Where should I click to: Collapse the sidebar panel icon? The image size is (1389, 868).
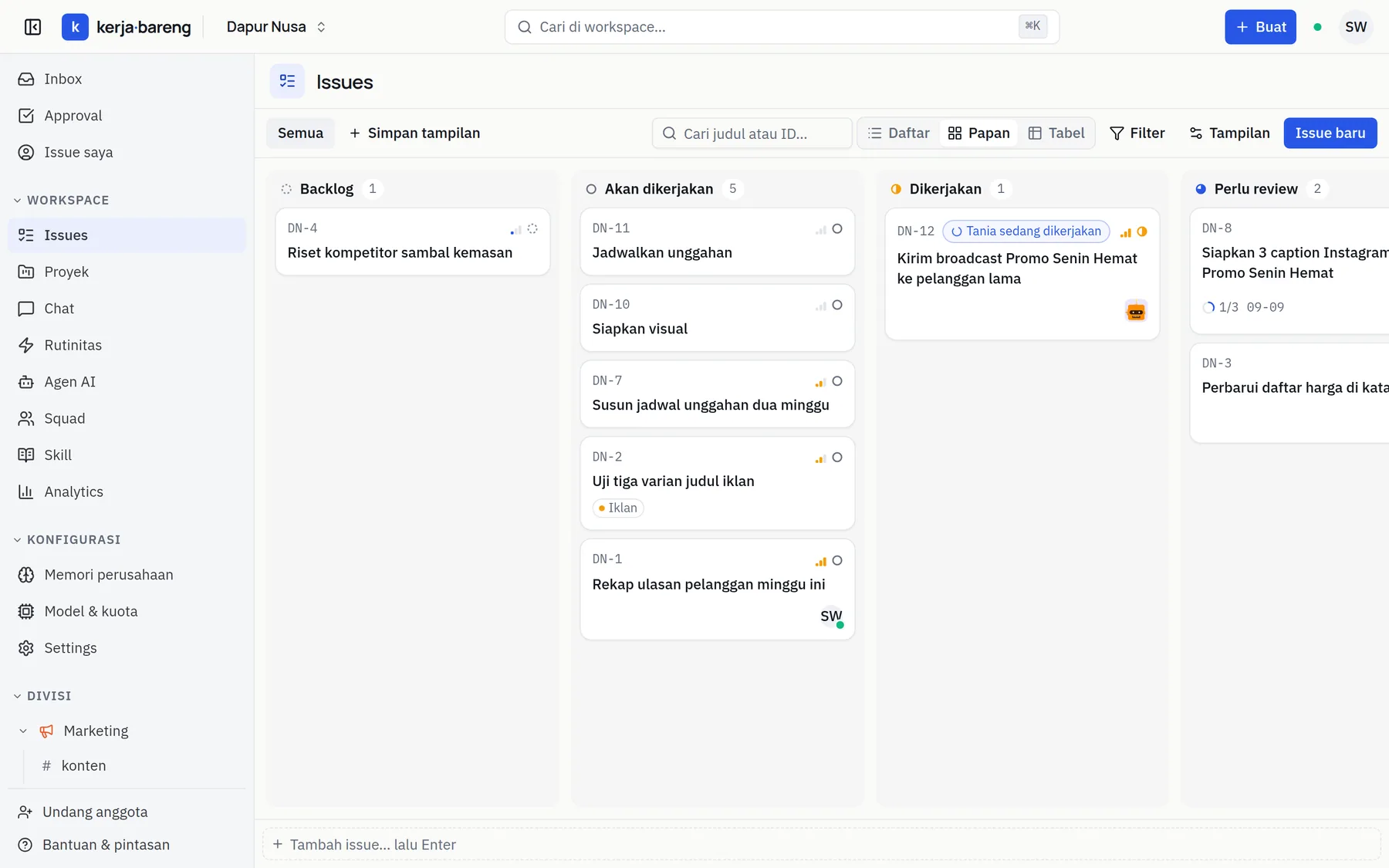tap(32, 27)
